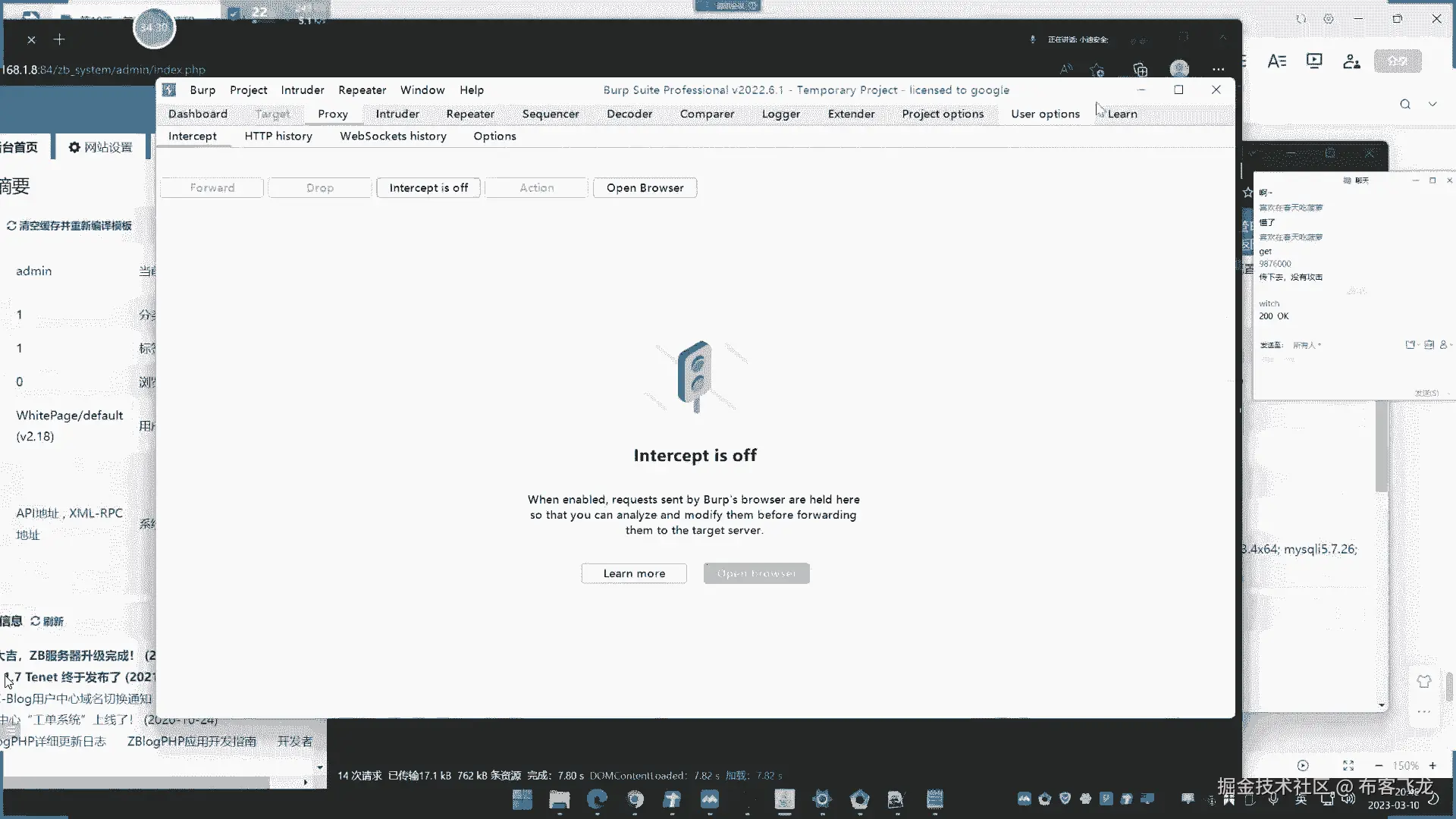The image size is (1456, 819).
Task: Click the fullscreen expand icon near zoom
Action: (x=1348, y=765)
